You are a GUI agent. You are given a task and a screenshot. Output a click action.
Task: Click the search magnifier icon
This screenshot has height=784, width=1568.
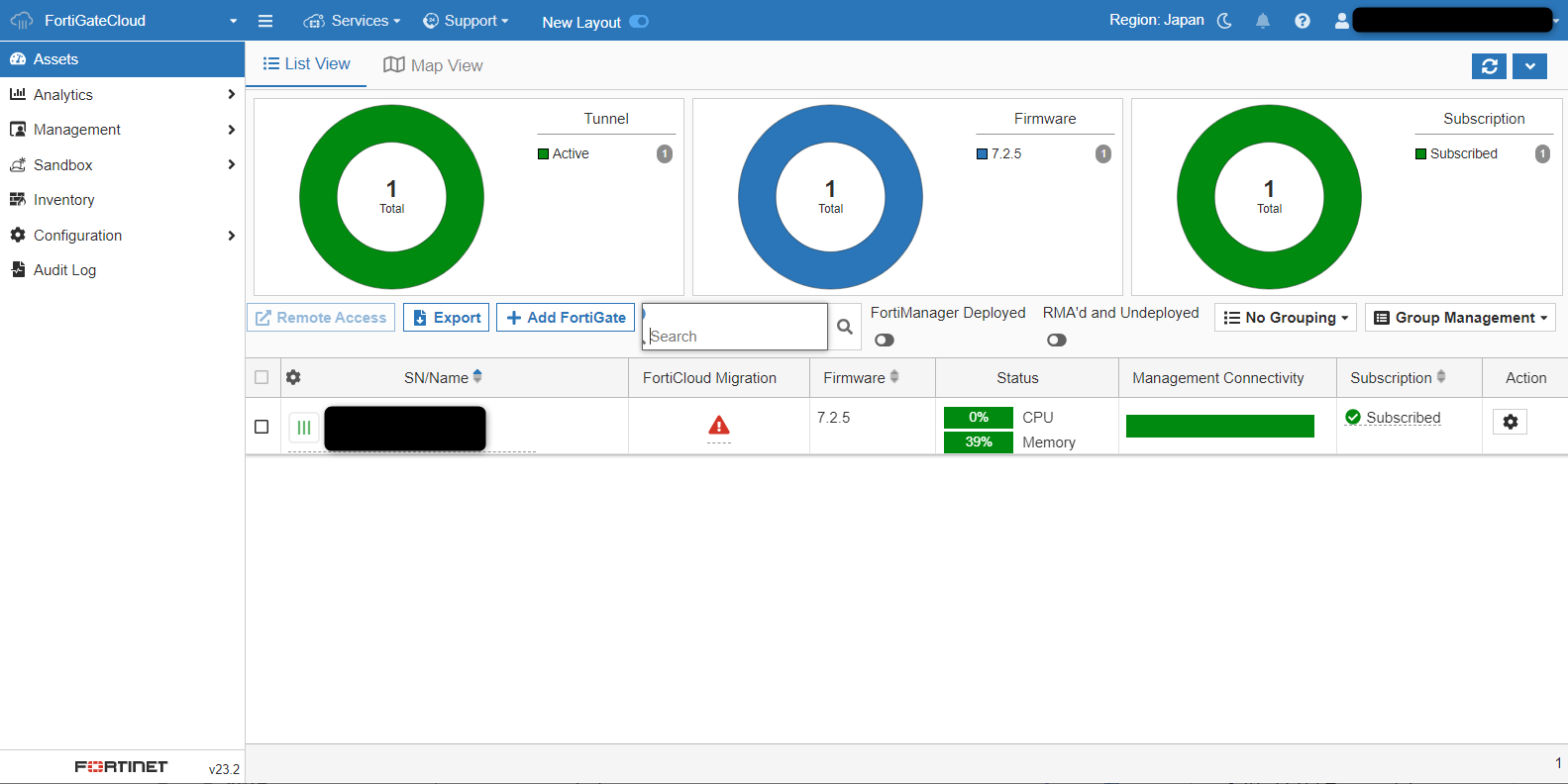coord(845,327)
